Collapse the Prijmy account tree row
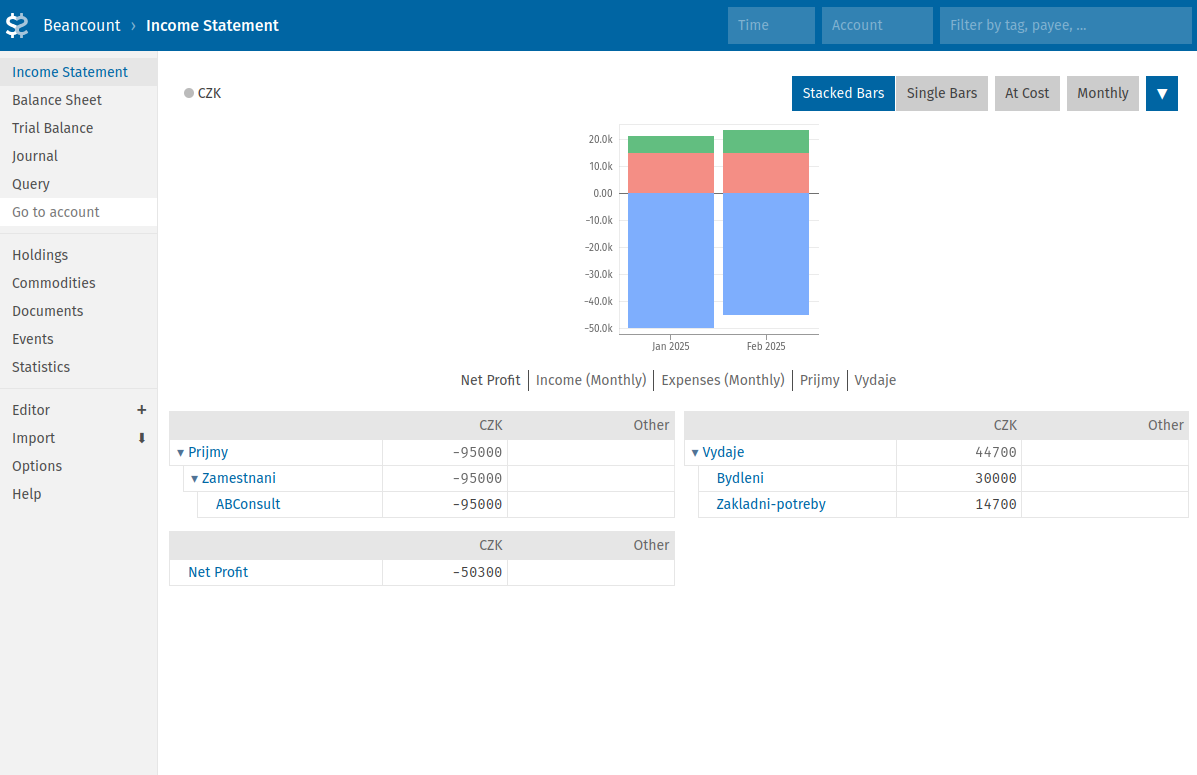 point(181,453)
